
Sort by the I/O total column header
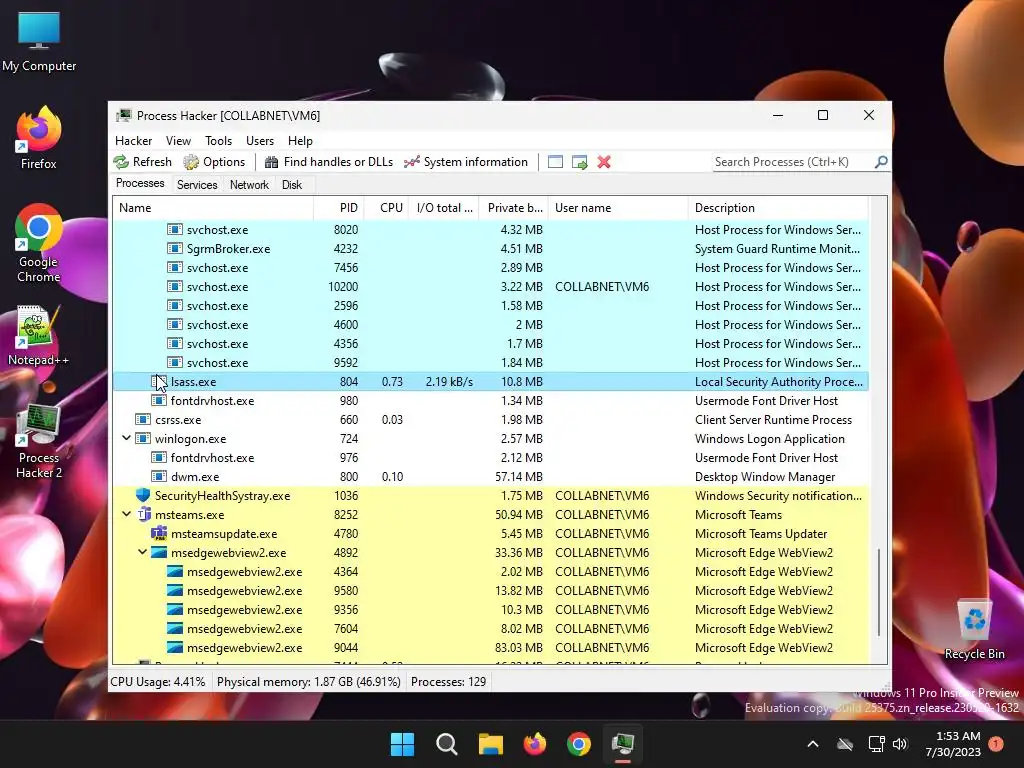(x=444, y=208)
